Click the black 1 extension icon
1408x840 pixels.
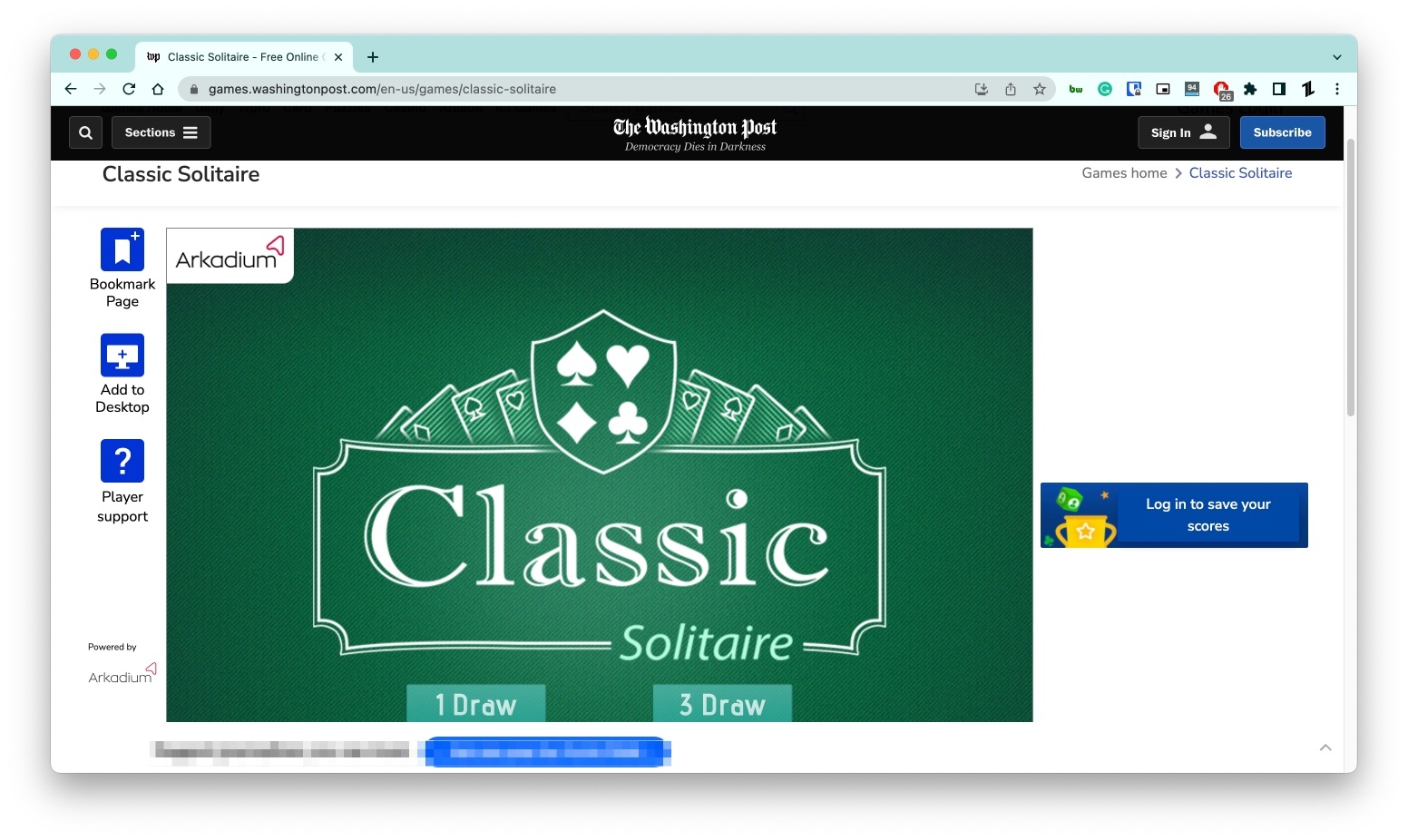[x=1308, y=89]
